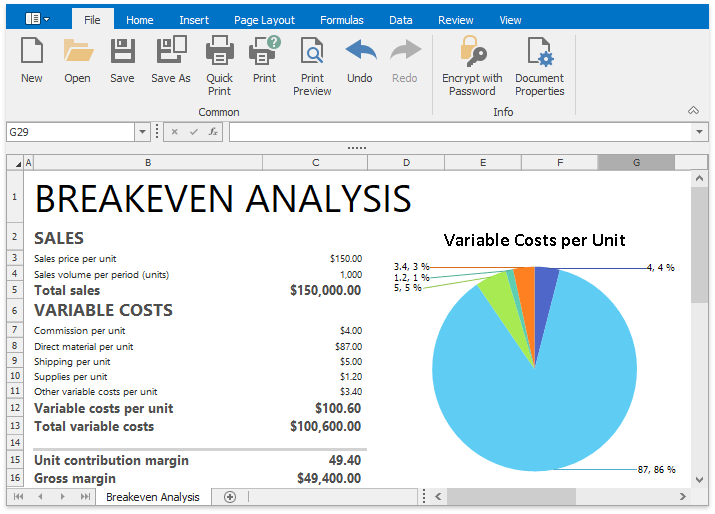The image size is (715, 514).
Task: Click the 87, 86 % pie data label
Action: pyautogui.click(x=656, y=469)
